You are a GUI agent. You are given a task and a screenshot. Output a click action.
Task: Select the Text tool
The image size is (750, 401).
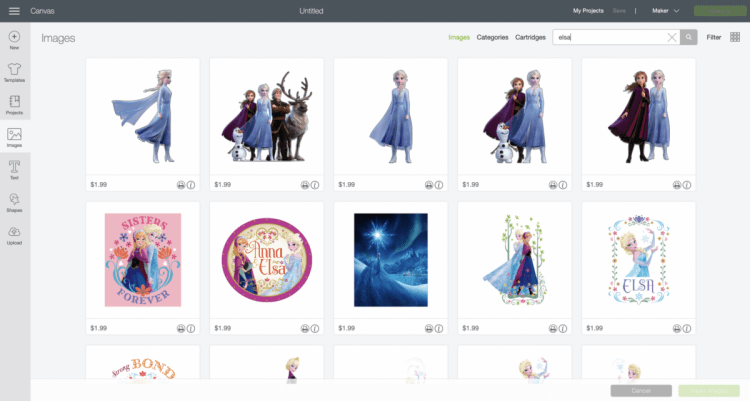14,170
